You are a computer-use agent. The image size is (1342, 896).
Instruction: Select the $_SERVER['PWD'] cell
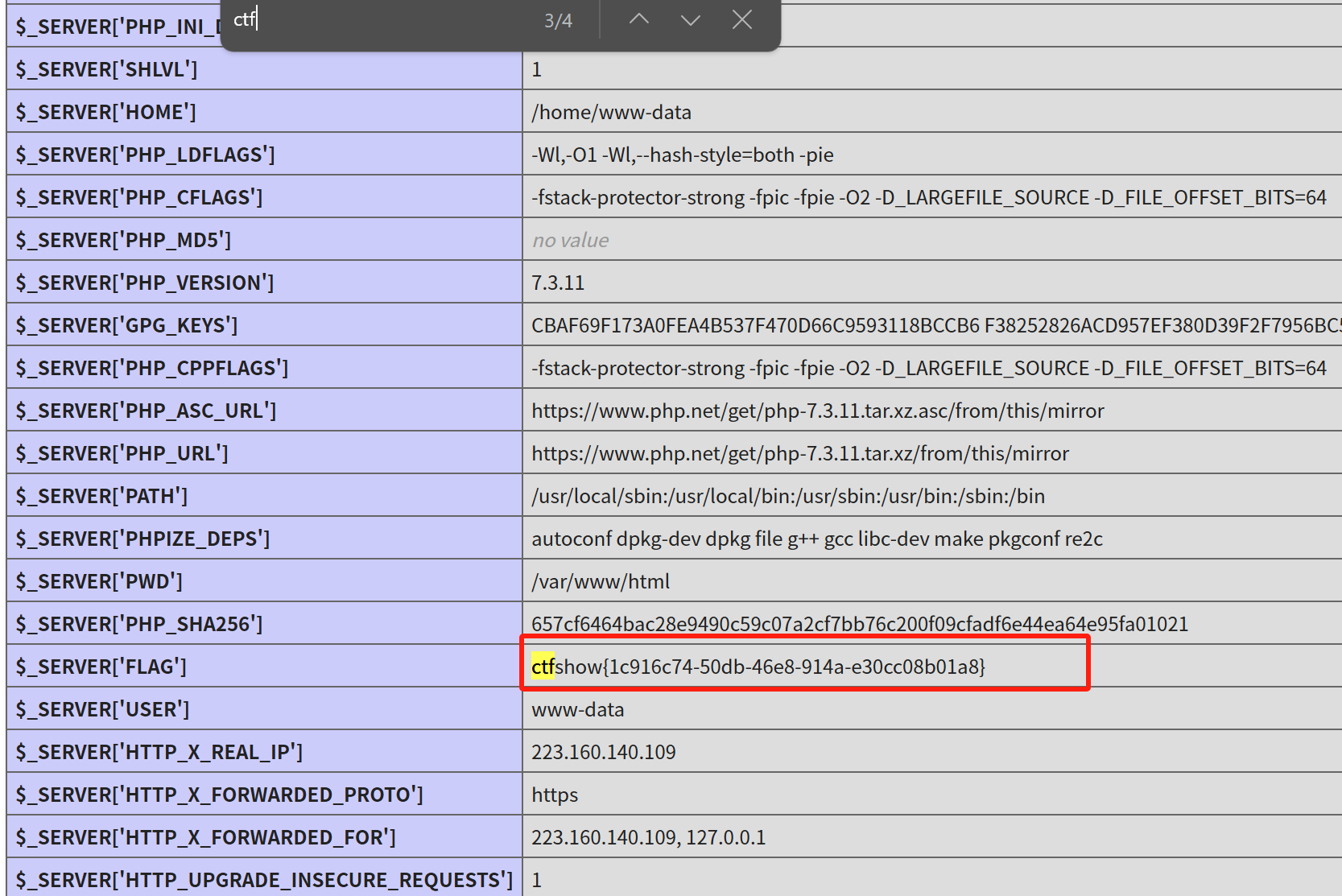tap(265, 580)
